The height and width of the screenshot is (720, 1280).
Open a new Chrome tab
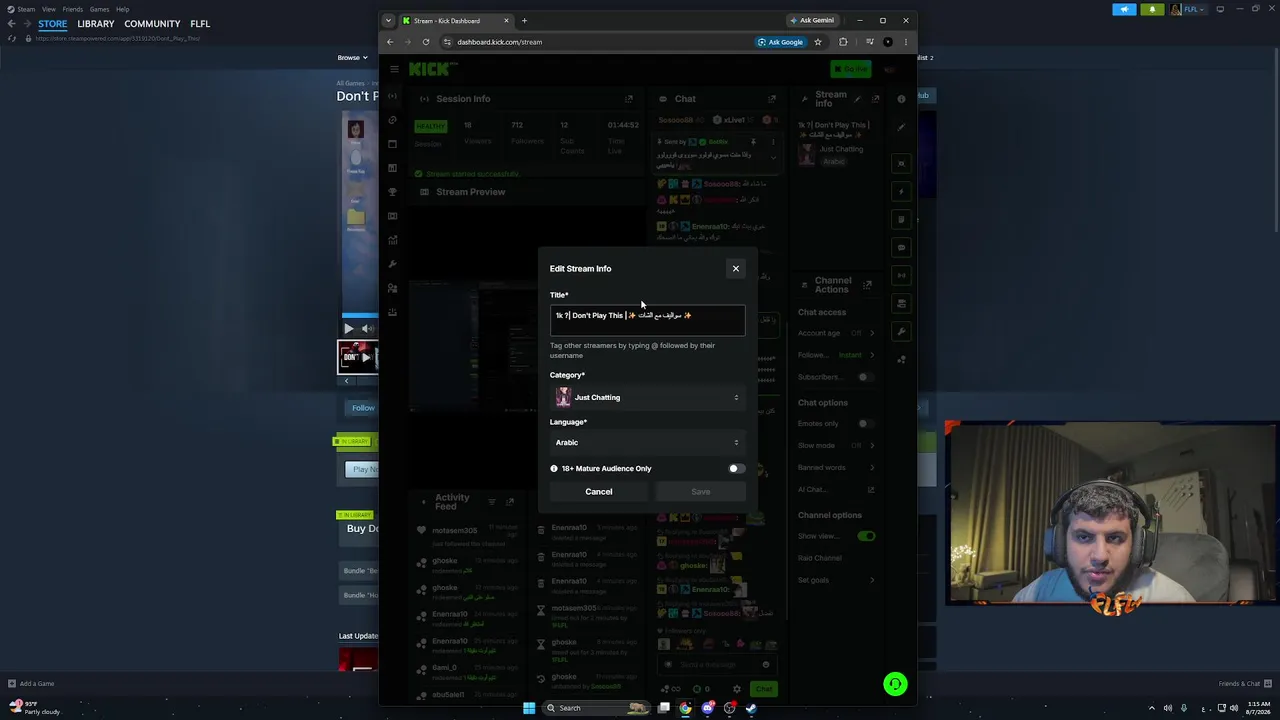click(524, 20)
